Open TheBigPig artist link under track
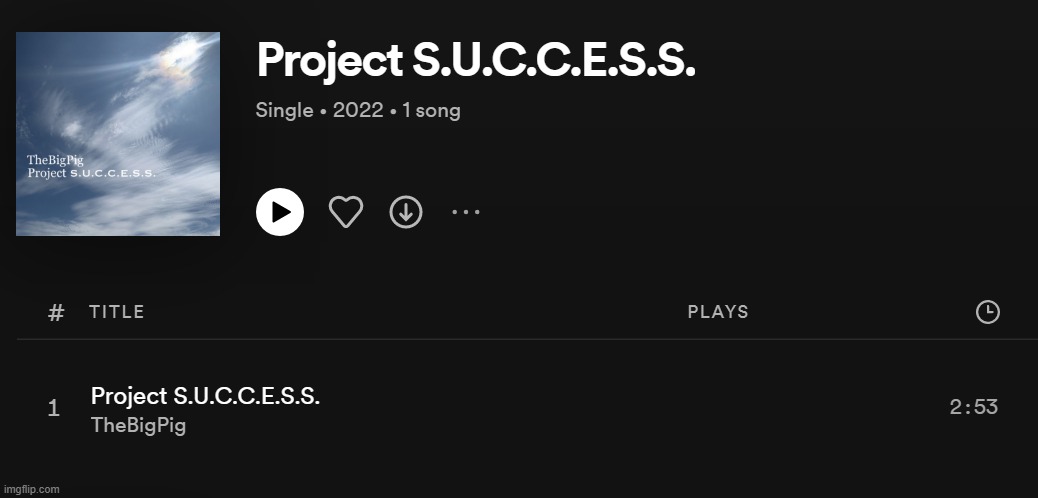 click(138, 425)
